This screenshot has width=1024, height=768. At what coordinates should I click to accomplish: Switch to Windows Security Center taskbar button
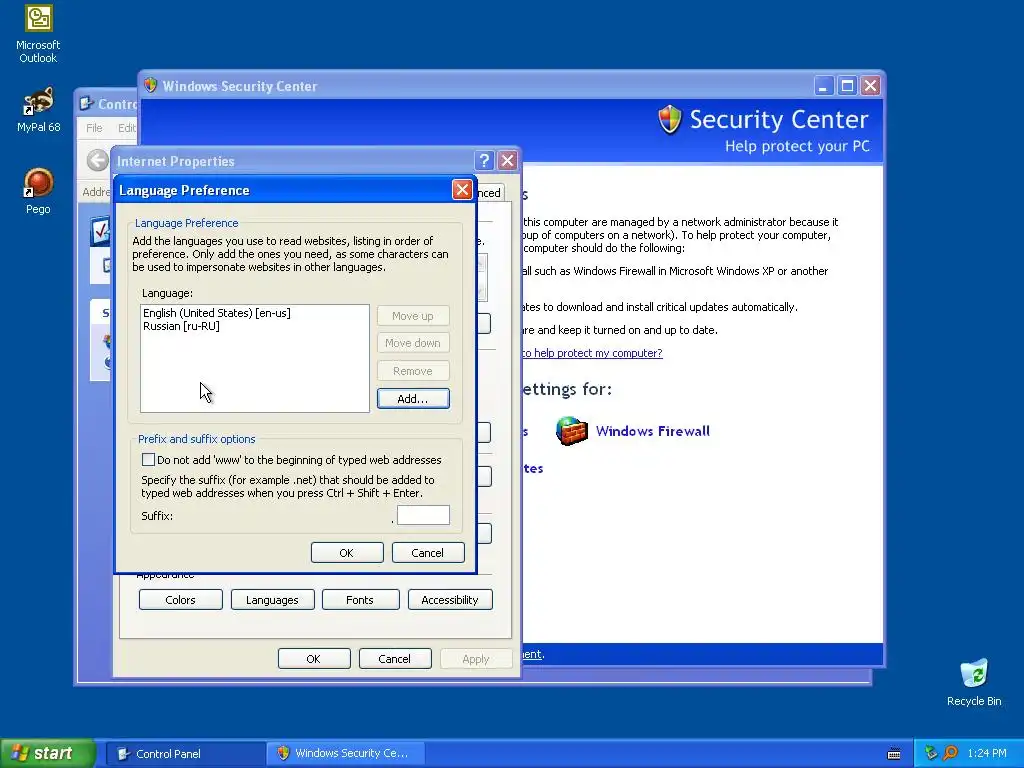pyautogui.click(x=346, y=754)
